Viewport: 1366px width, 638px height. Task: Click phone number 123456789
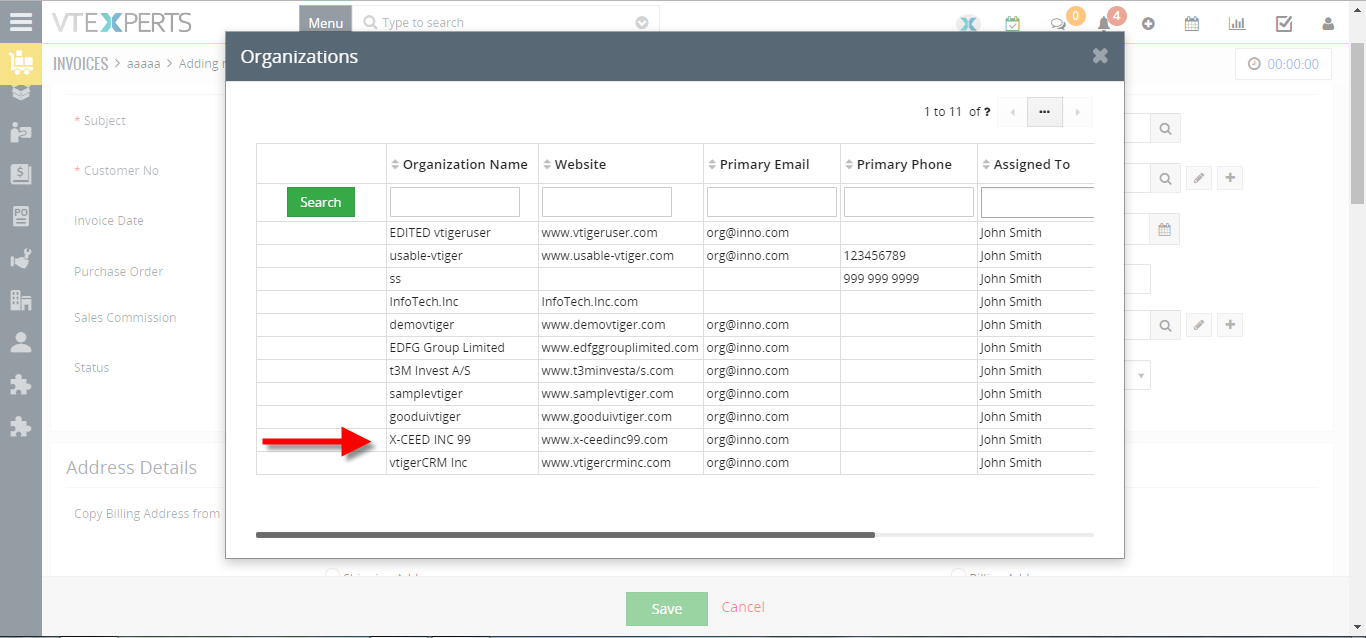click(875, 256)
